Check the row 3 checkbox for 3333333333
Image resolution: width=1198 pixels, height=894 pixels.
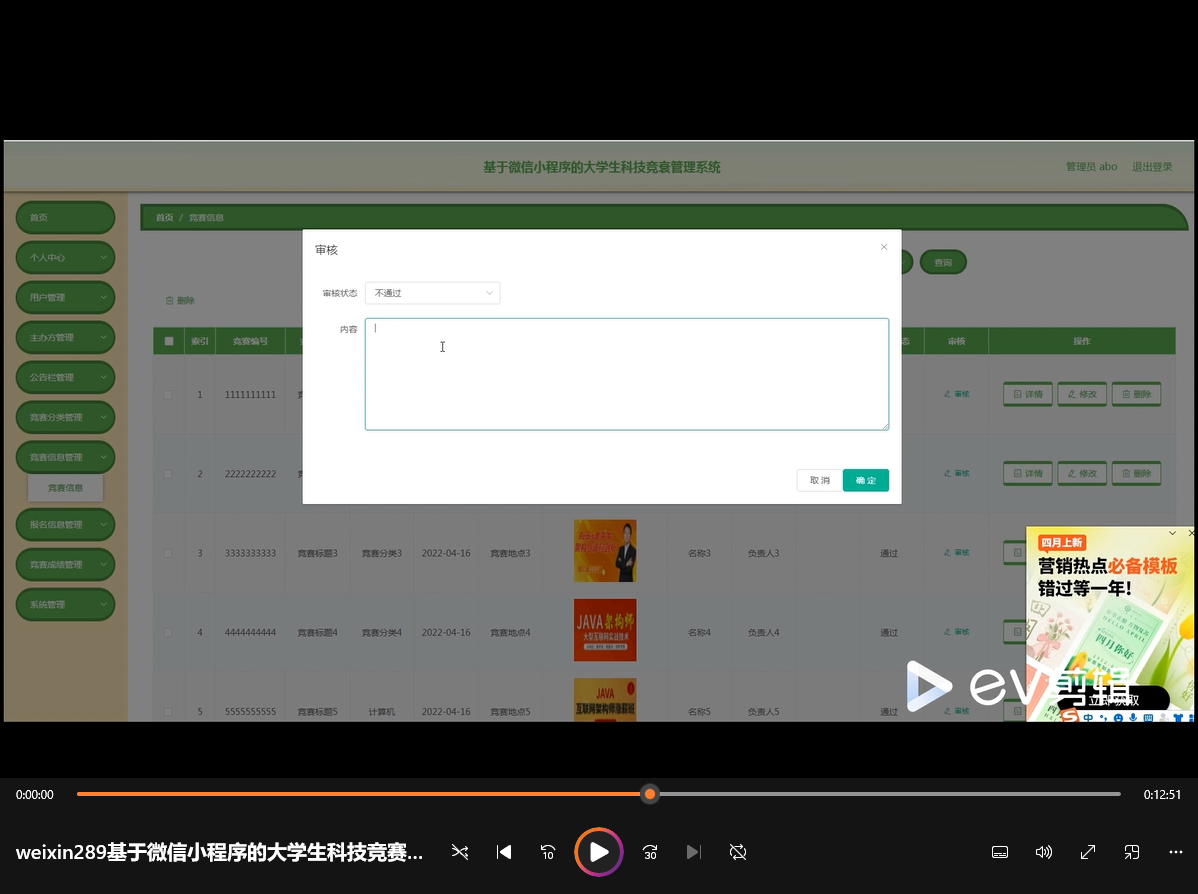pos(168,553)
